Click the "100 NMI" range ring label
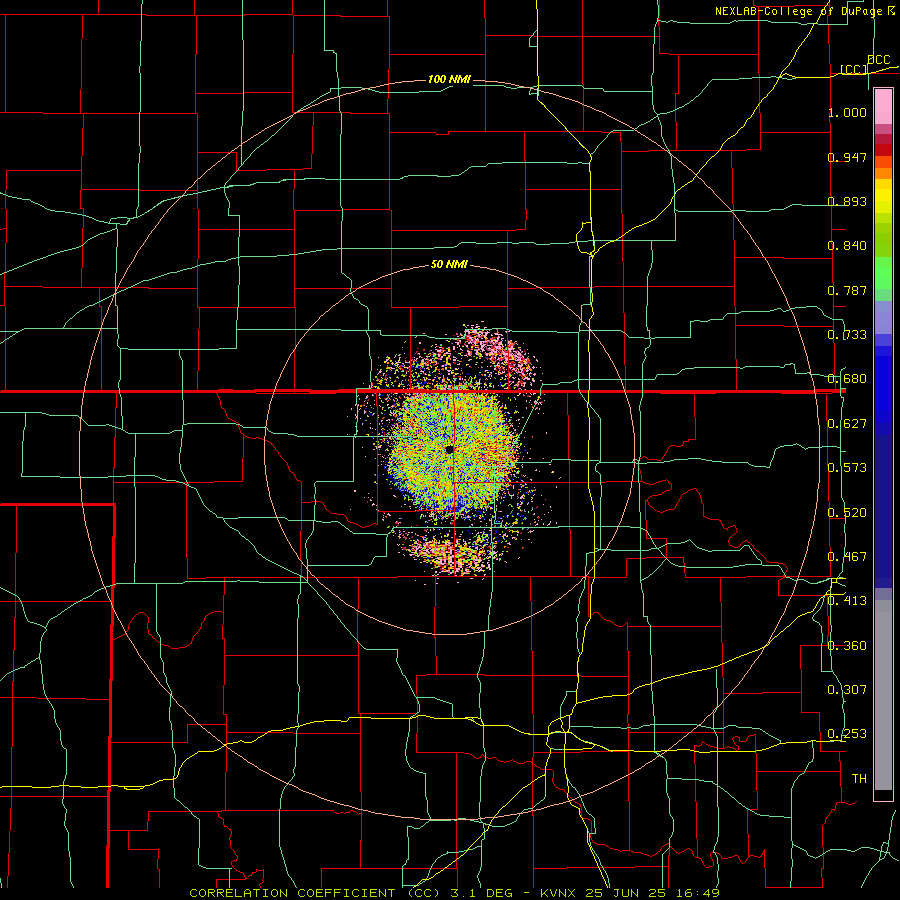Screen dimensions: 900x900 tap(449, 79)
